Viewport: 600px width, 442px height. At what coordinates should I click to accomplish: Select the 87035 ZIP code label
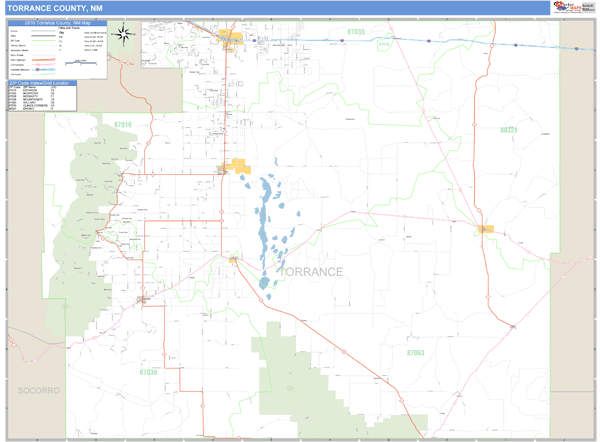click(x=357, y=33)
